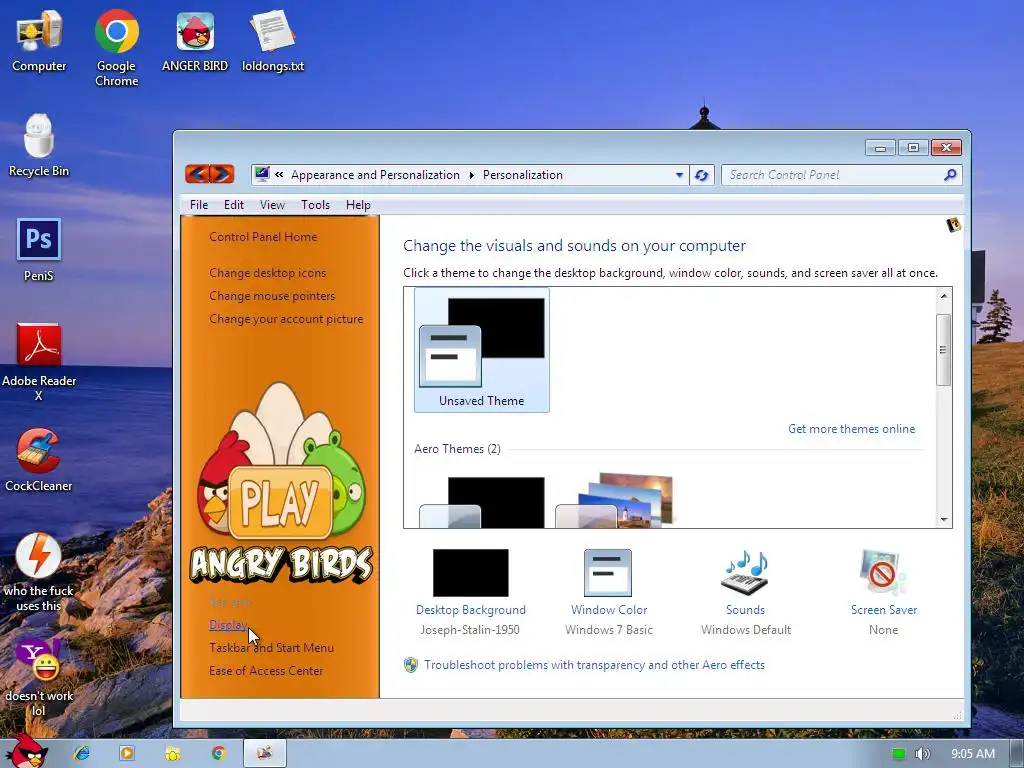Click the Personalization taskbar button
This screenshot has height=768, width=1024.
click(x=264, y=753)
